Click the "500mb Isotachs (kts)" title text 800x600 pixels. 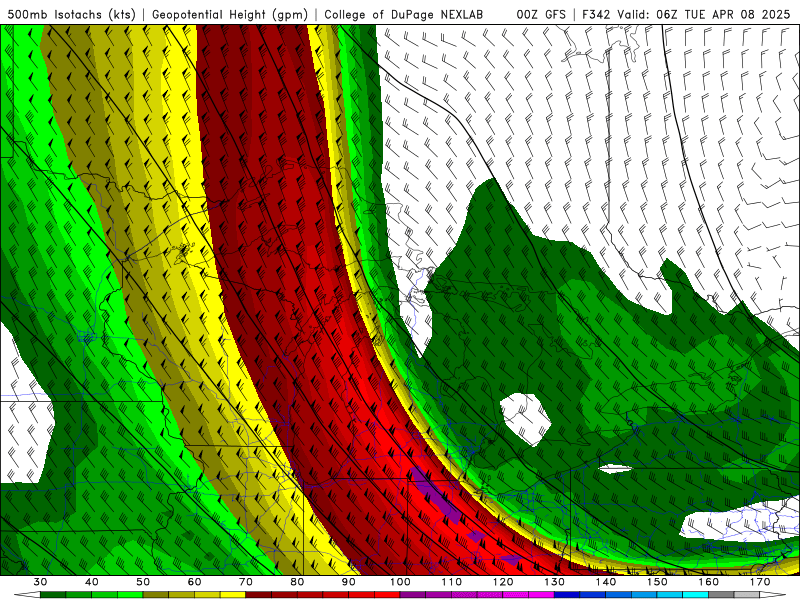coord(71,14)
